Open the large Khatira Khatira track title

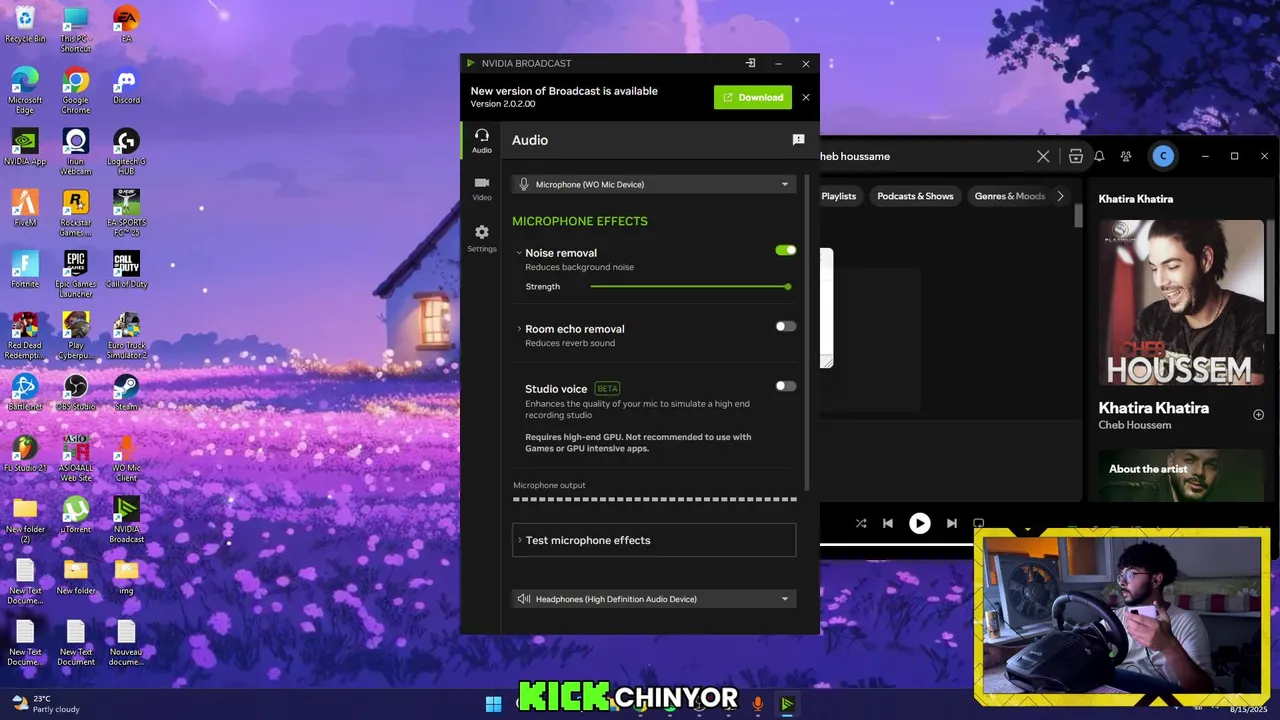[x=1154, y=408]
